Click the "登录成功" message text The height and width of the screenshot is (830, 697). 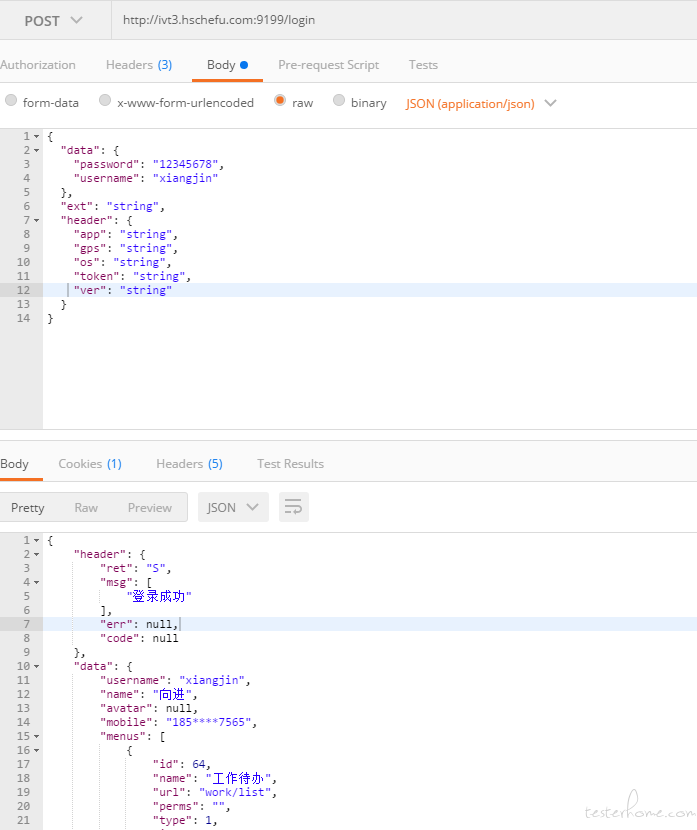coord(159,597)
